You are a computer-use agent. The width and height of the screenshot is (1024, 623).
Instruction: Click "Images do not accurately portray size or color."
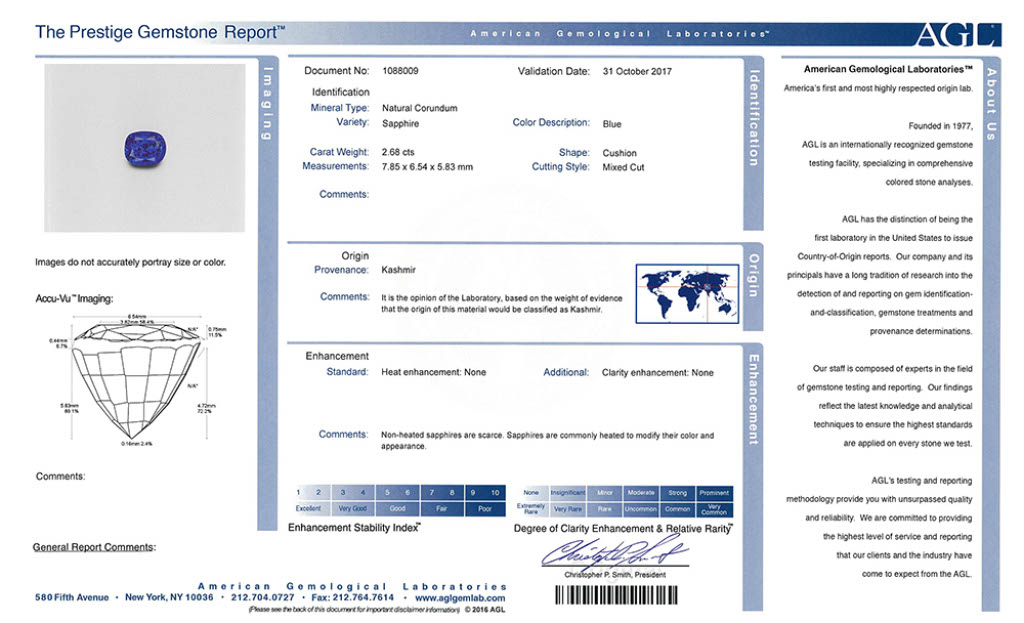[131, 263]
